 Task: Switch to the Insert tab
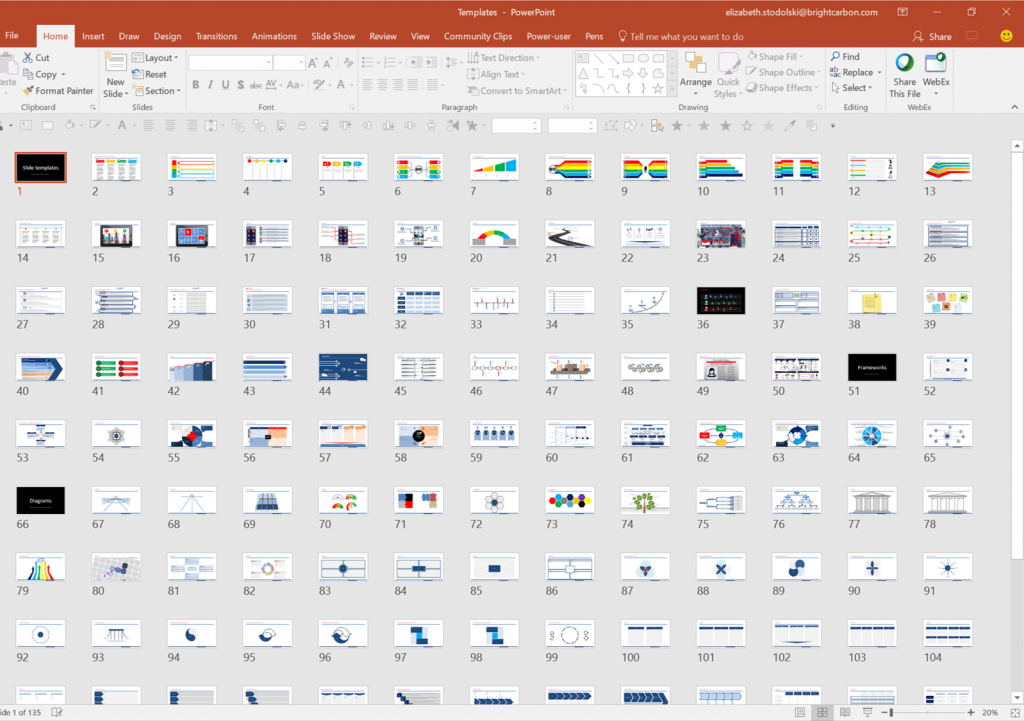point(93,37)
